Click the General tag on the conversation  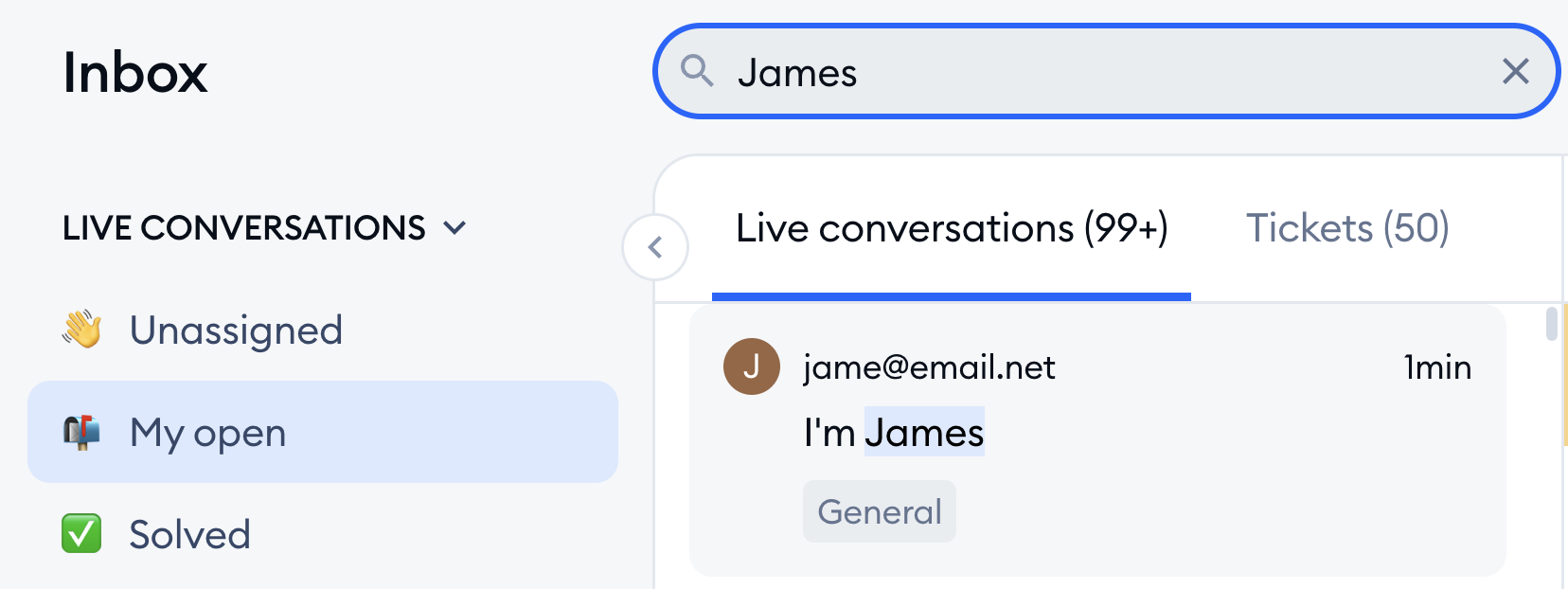[880, 511]
